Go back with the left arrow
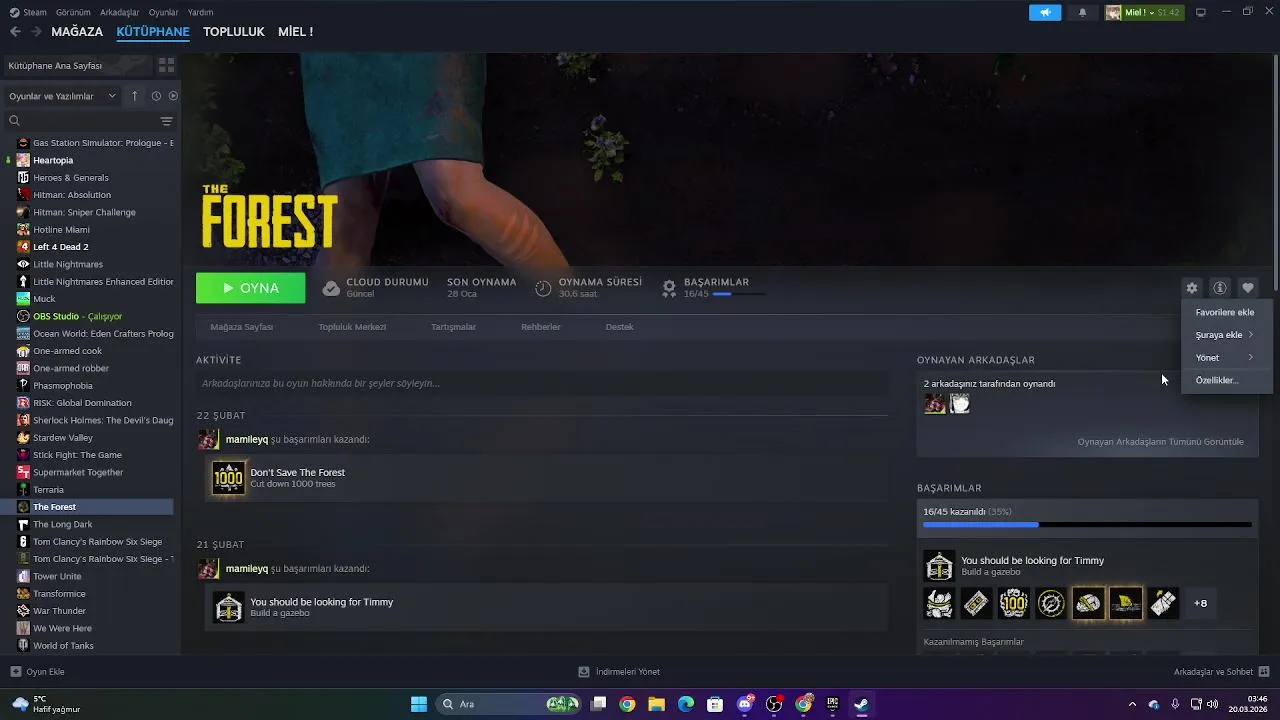 [x=15, y=32]
